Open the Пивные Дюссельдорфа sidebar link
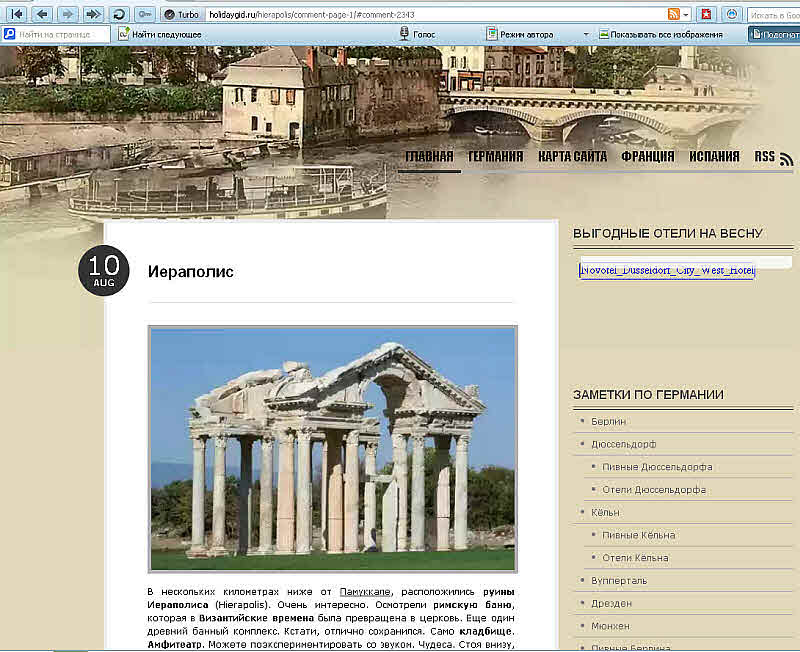The image size is (800, 652). 657,467
